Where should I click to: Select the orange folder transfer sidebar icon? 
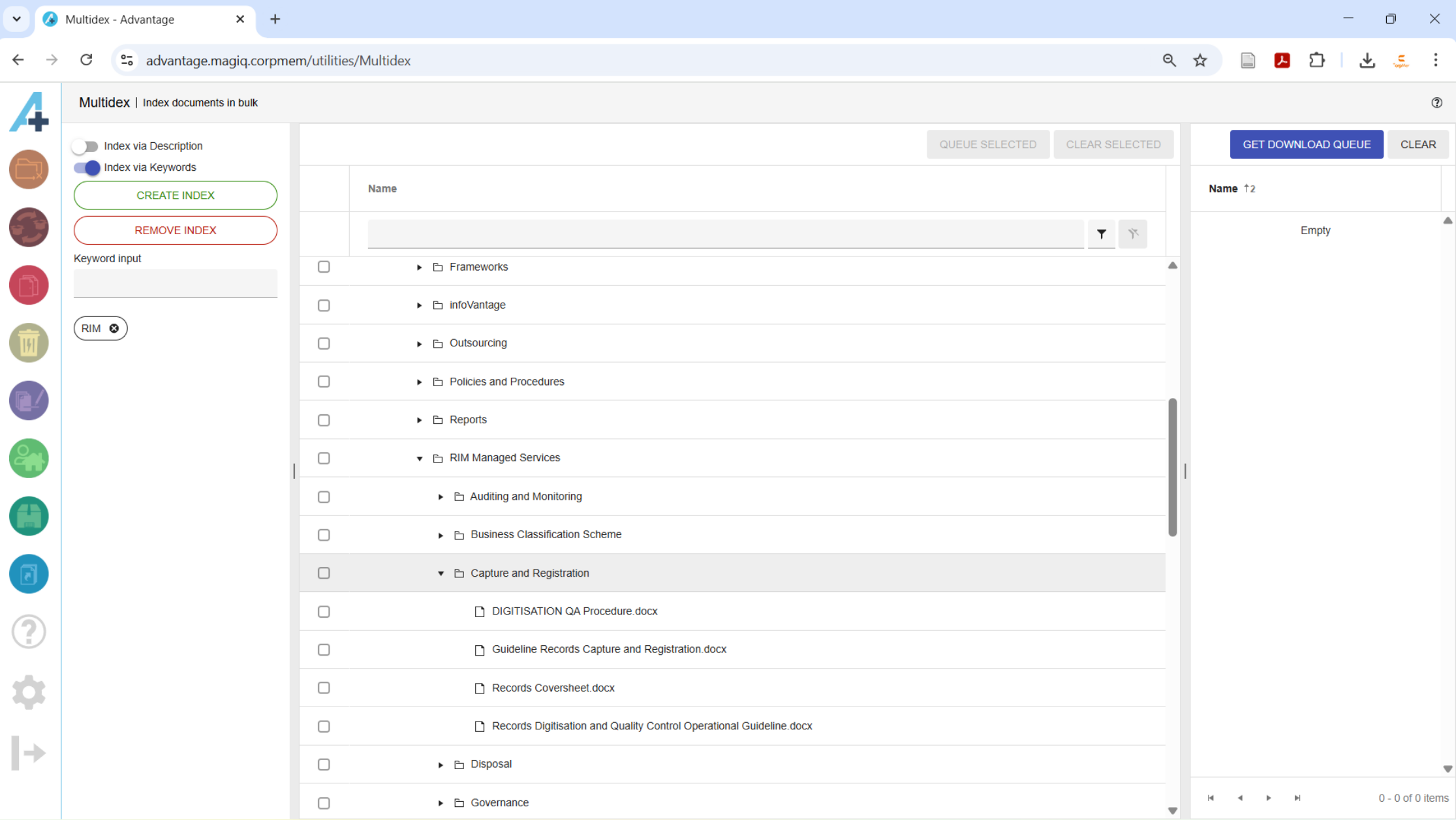pos(29,170)
